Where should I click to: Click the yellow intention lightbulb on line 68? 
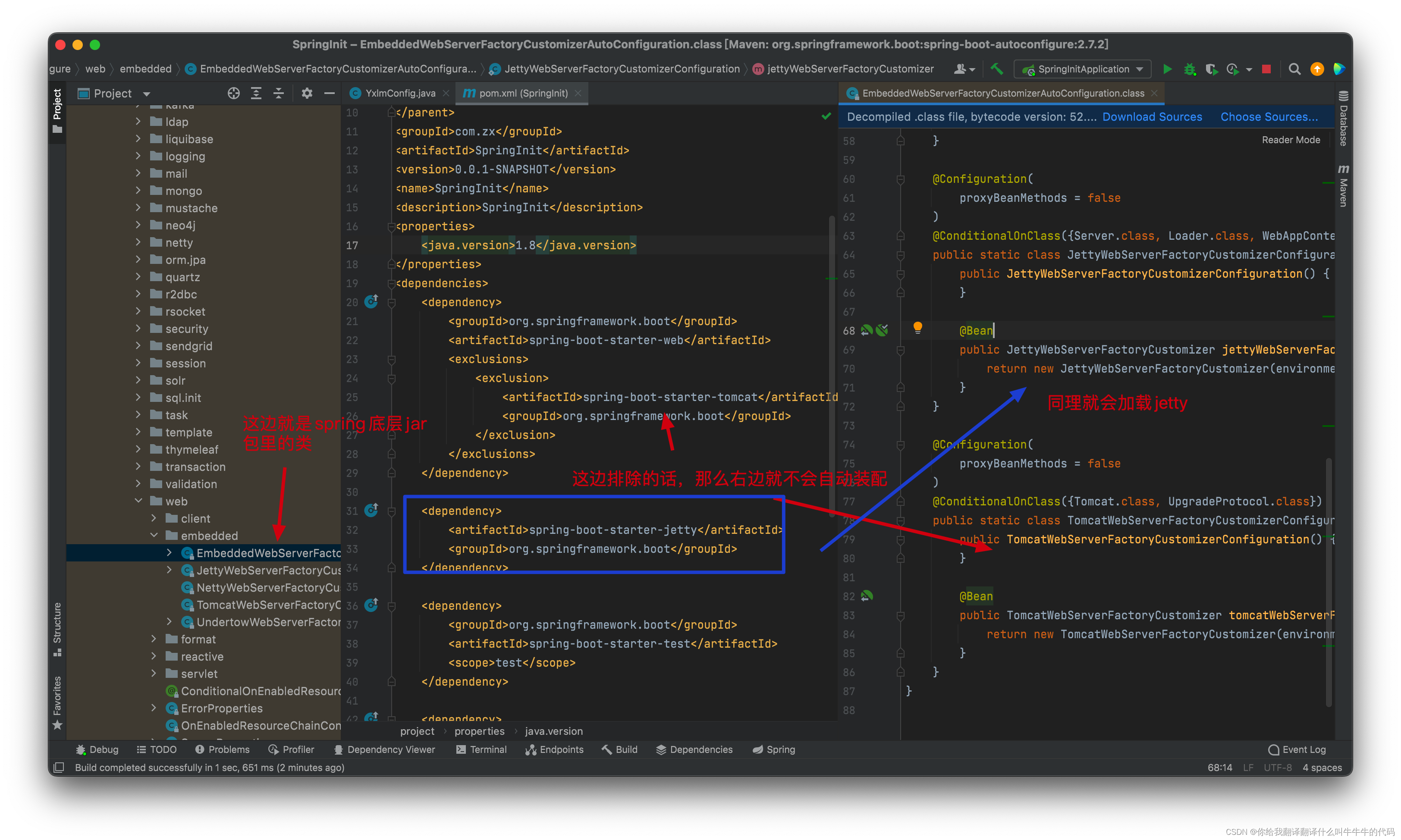(x=917, y=328)
